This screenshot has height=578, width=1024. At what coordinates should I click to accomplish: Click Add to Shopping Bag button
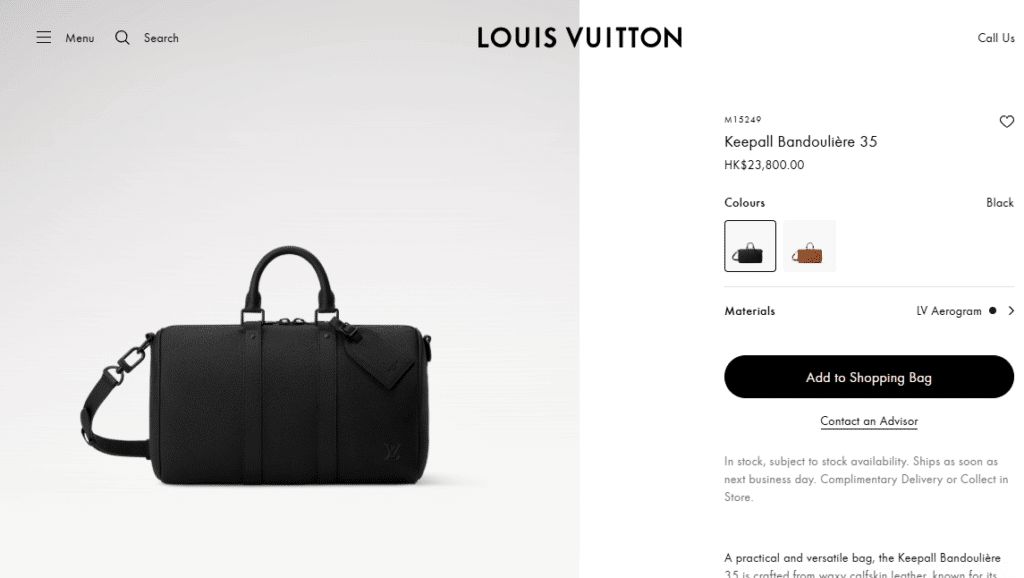tap(869, 377)
